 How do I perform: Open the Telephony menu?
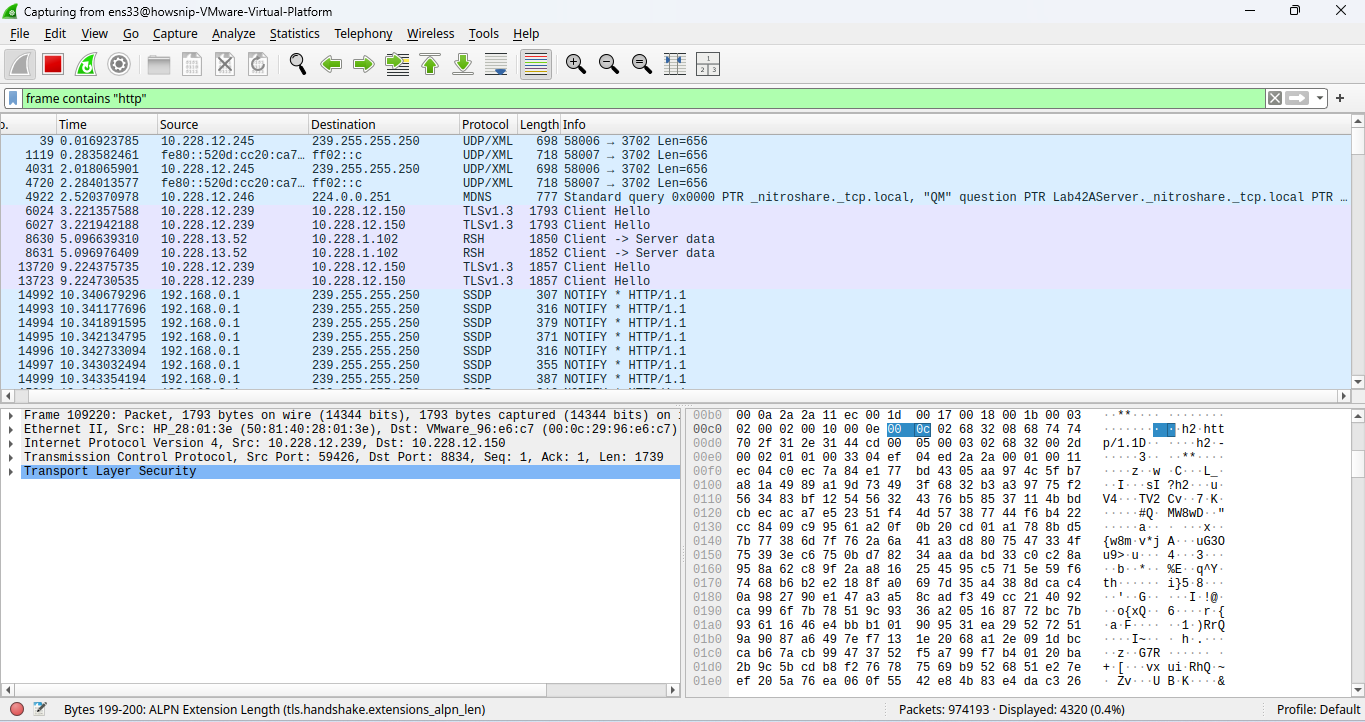(x=363, y=33)
